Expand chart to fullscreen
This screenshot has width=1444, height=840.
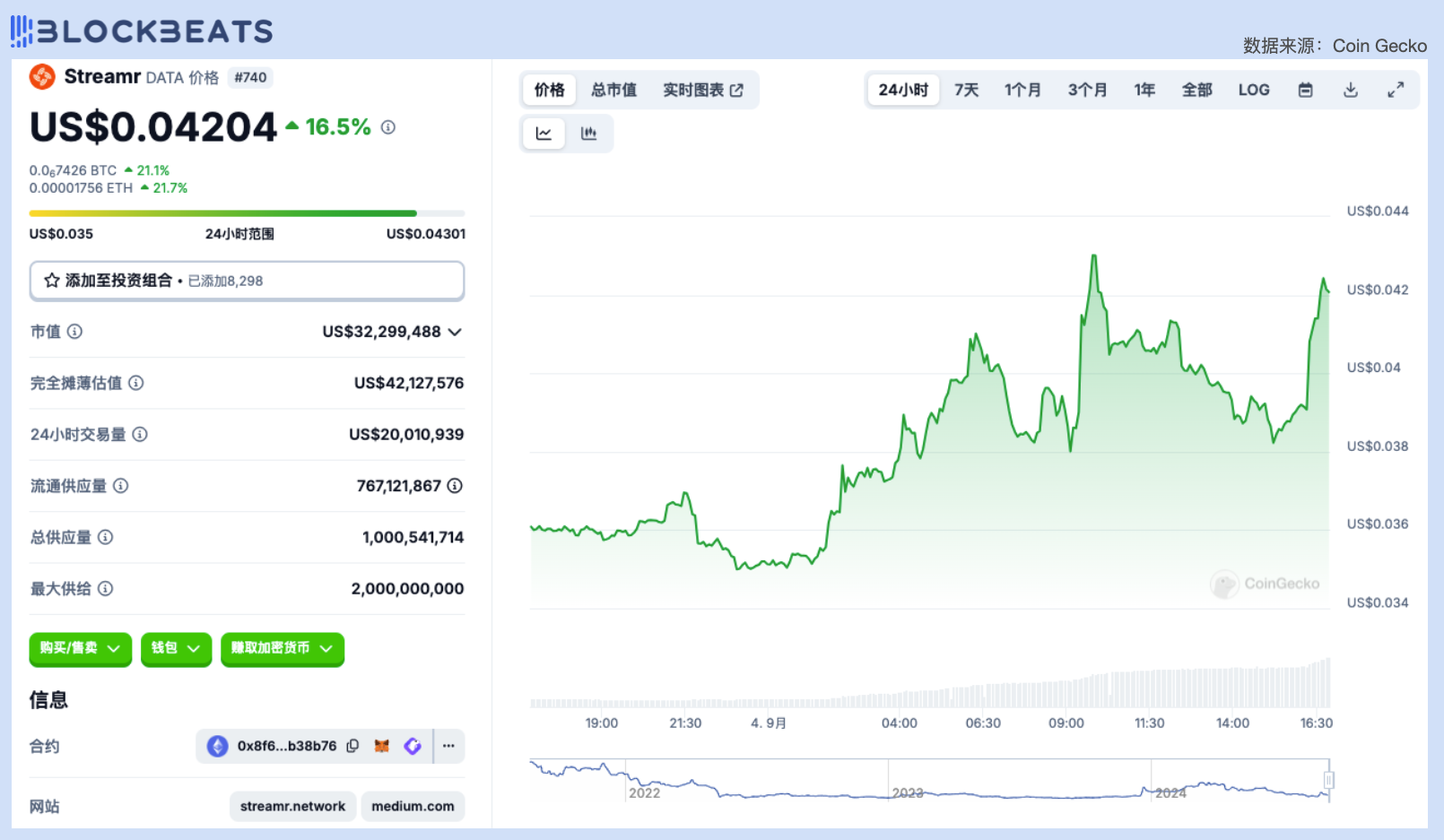coord(1396,90)
